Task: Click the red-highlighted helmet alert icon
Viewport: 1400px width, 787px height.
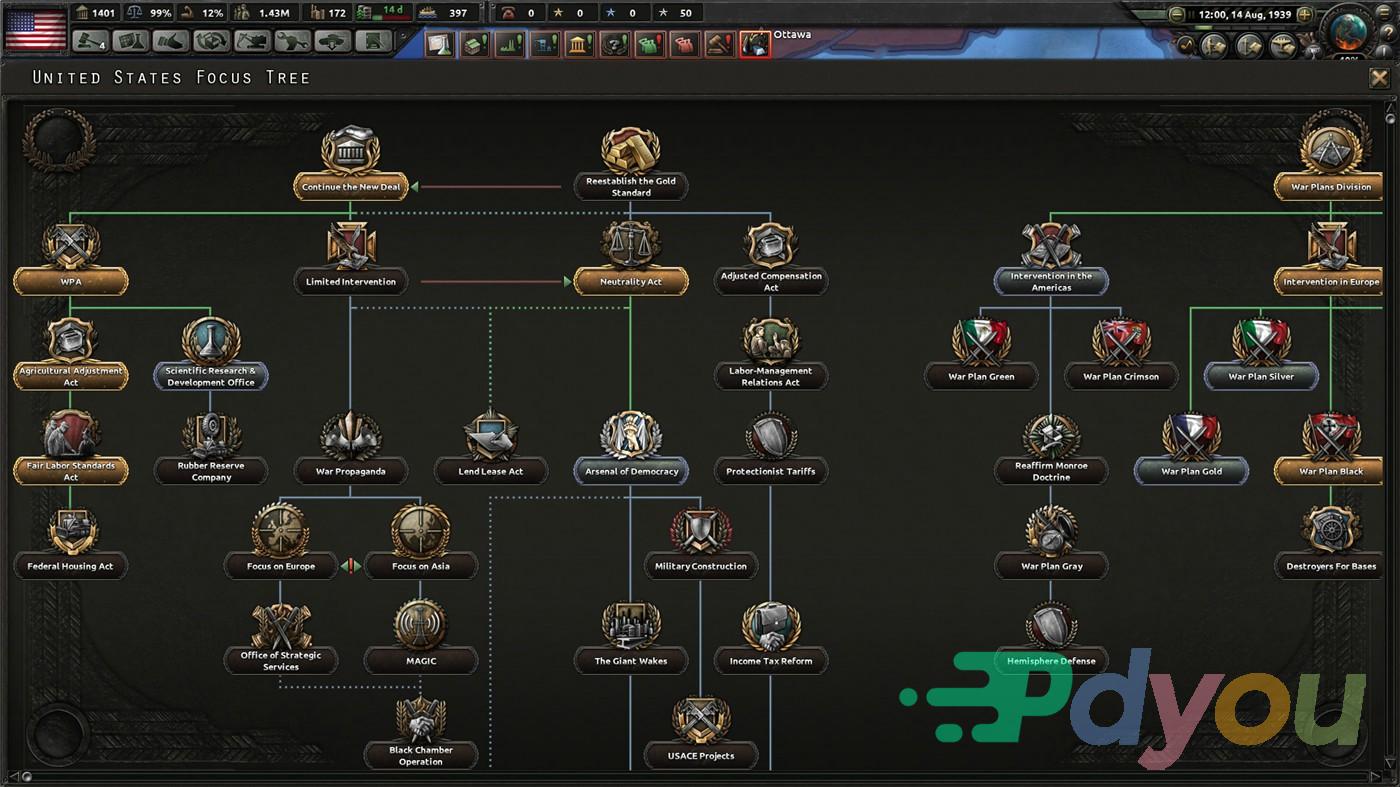Action: pos(755,44)
